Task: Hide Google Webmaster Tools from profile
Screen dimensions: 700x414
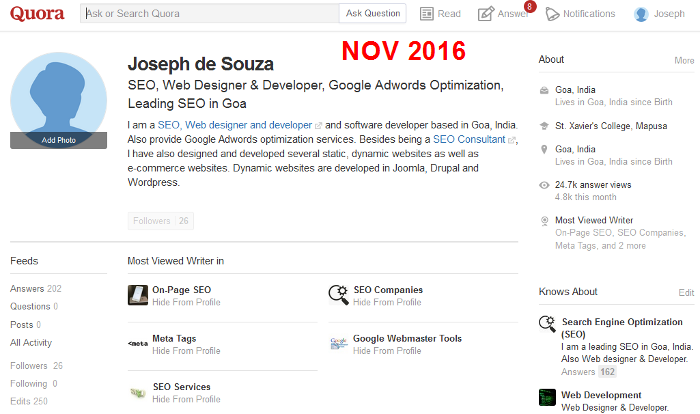Action: [x=387, y=351]
